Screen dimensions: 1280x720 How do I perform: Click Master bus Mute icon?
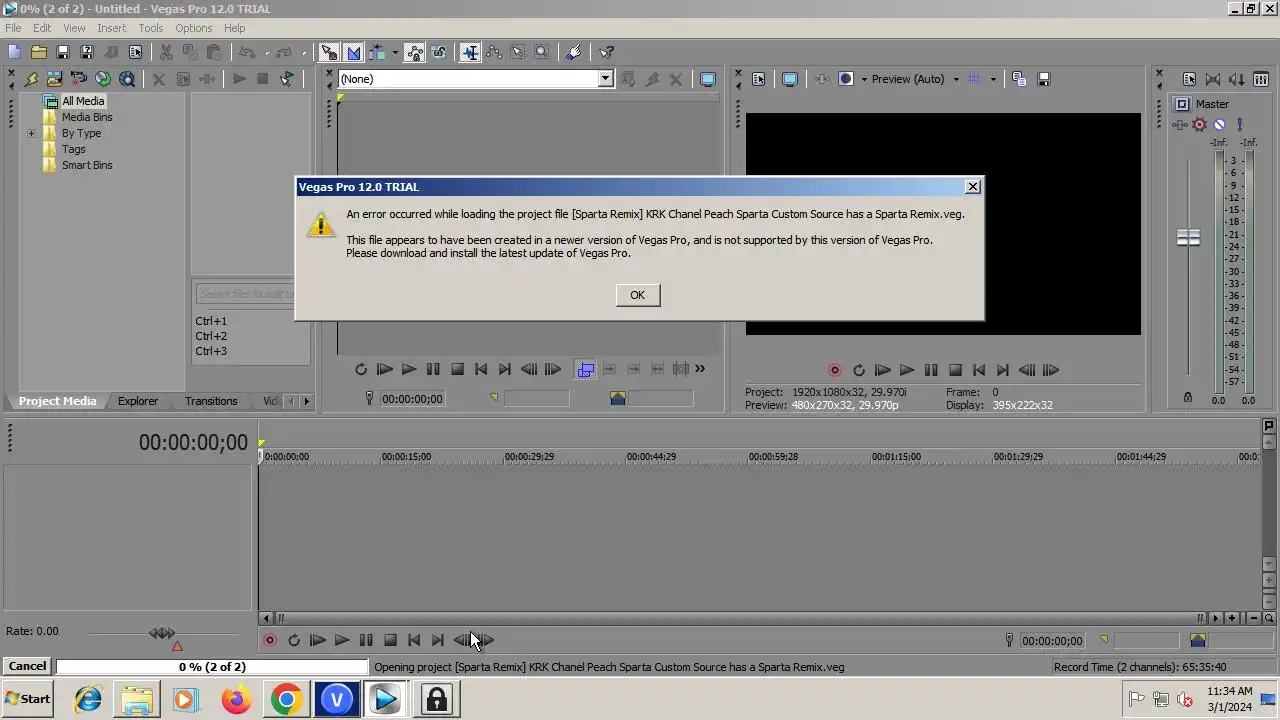pyautogui.click(x=1219, y=125)
